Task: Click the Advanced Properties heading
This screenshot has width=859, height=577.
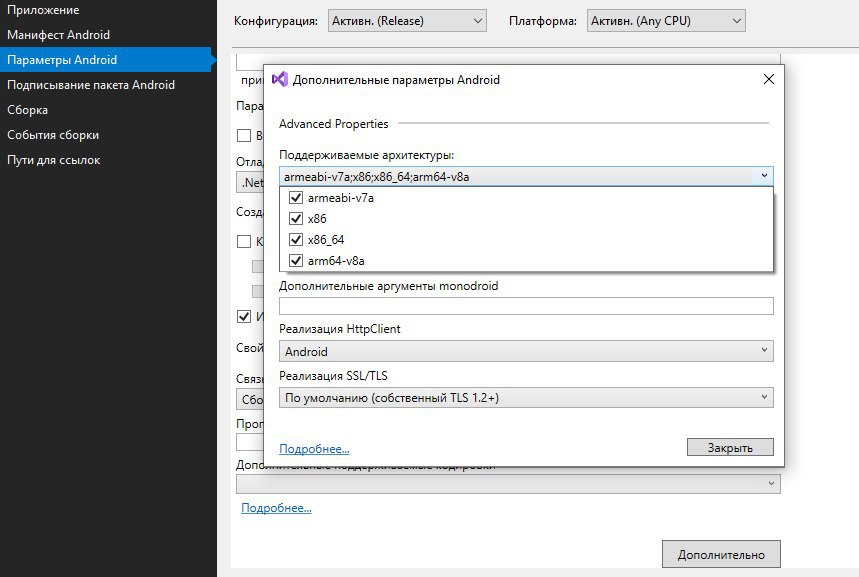Action: coord(334,124)
